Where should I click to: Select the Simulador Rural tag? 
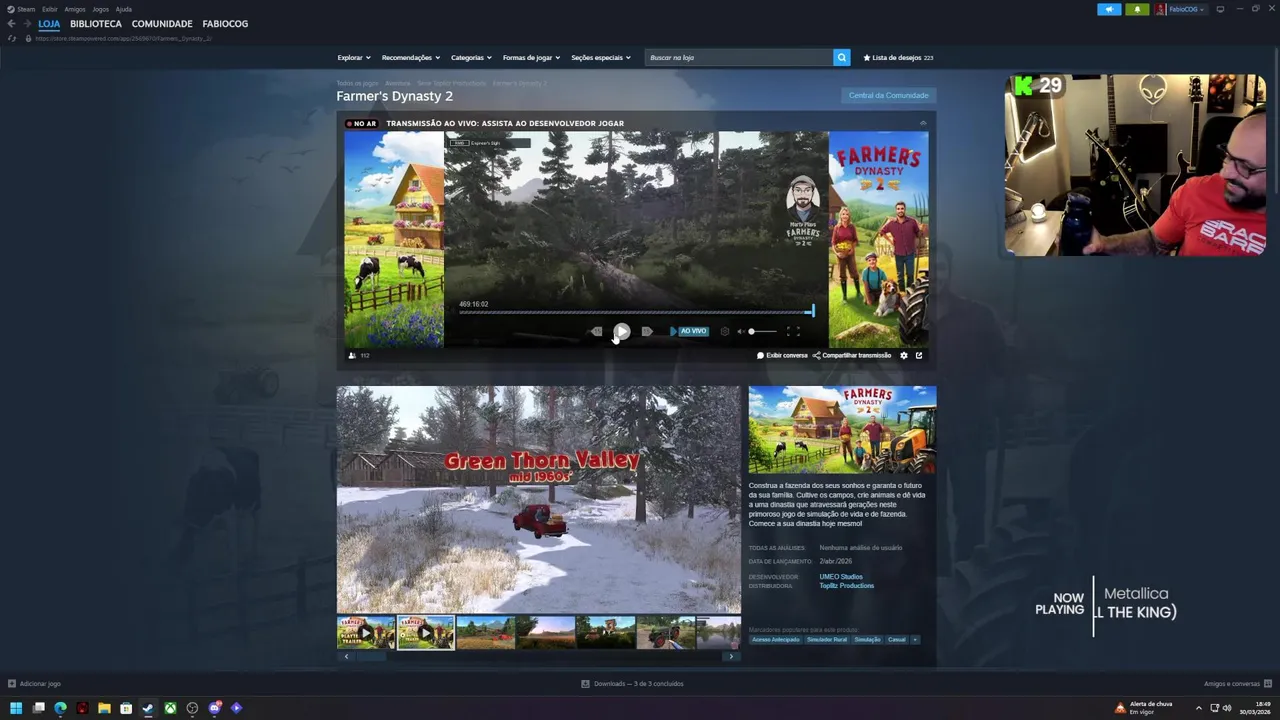coord(827,640)
